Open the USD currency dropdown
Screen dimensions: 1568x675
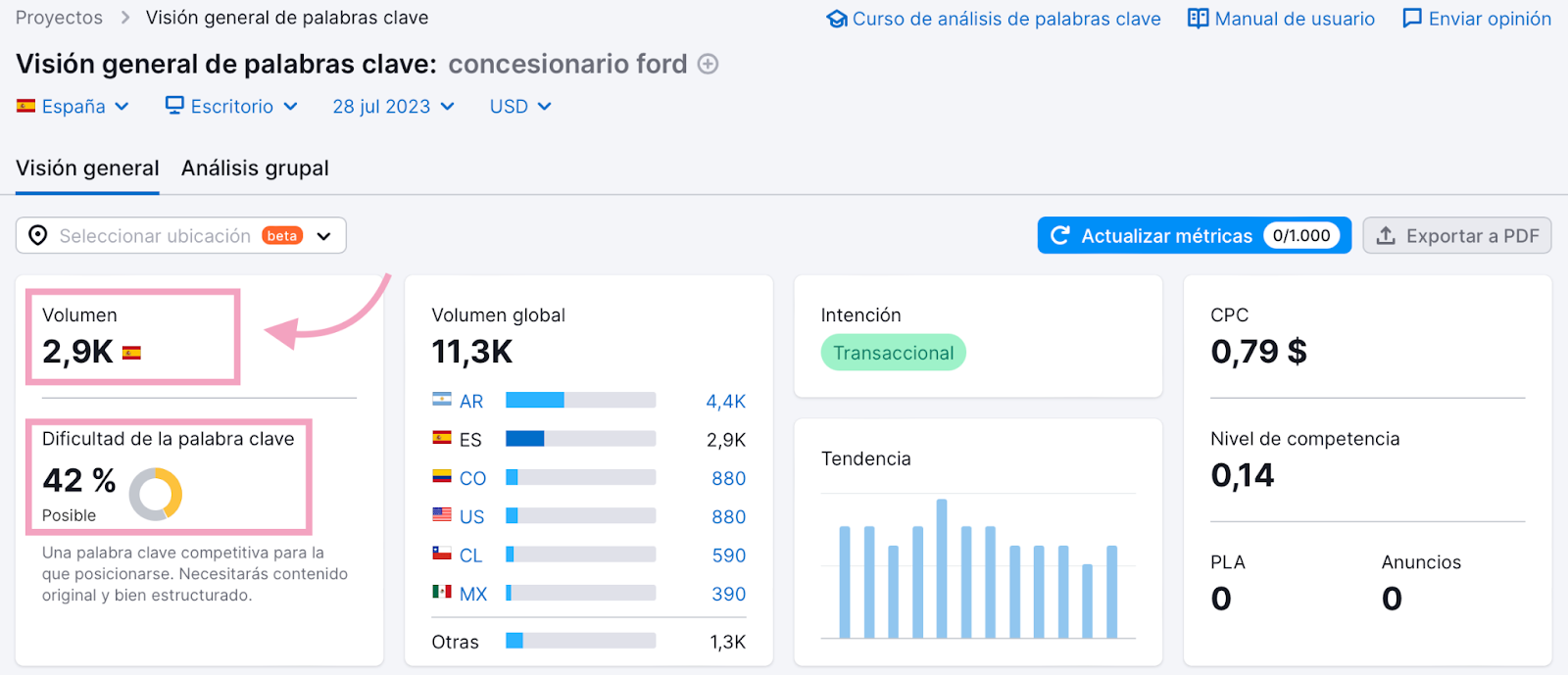[520, 106]
